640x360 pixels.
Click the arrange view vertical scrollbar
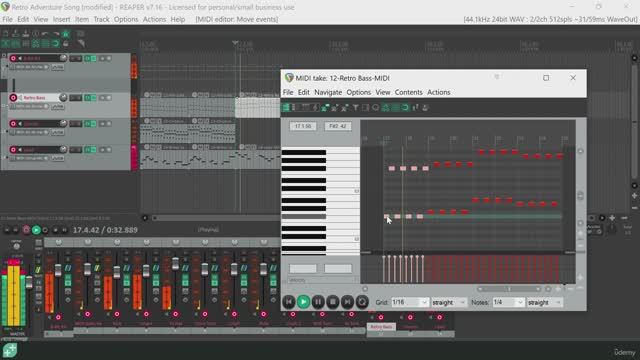coord(634,122)
